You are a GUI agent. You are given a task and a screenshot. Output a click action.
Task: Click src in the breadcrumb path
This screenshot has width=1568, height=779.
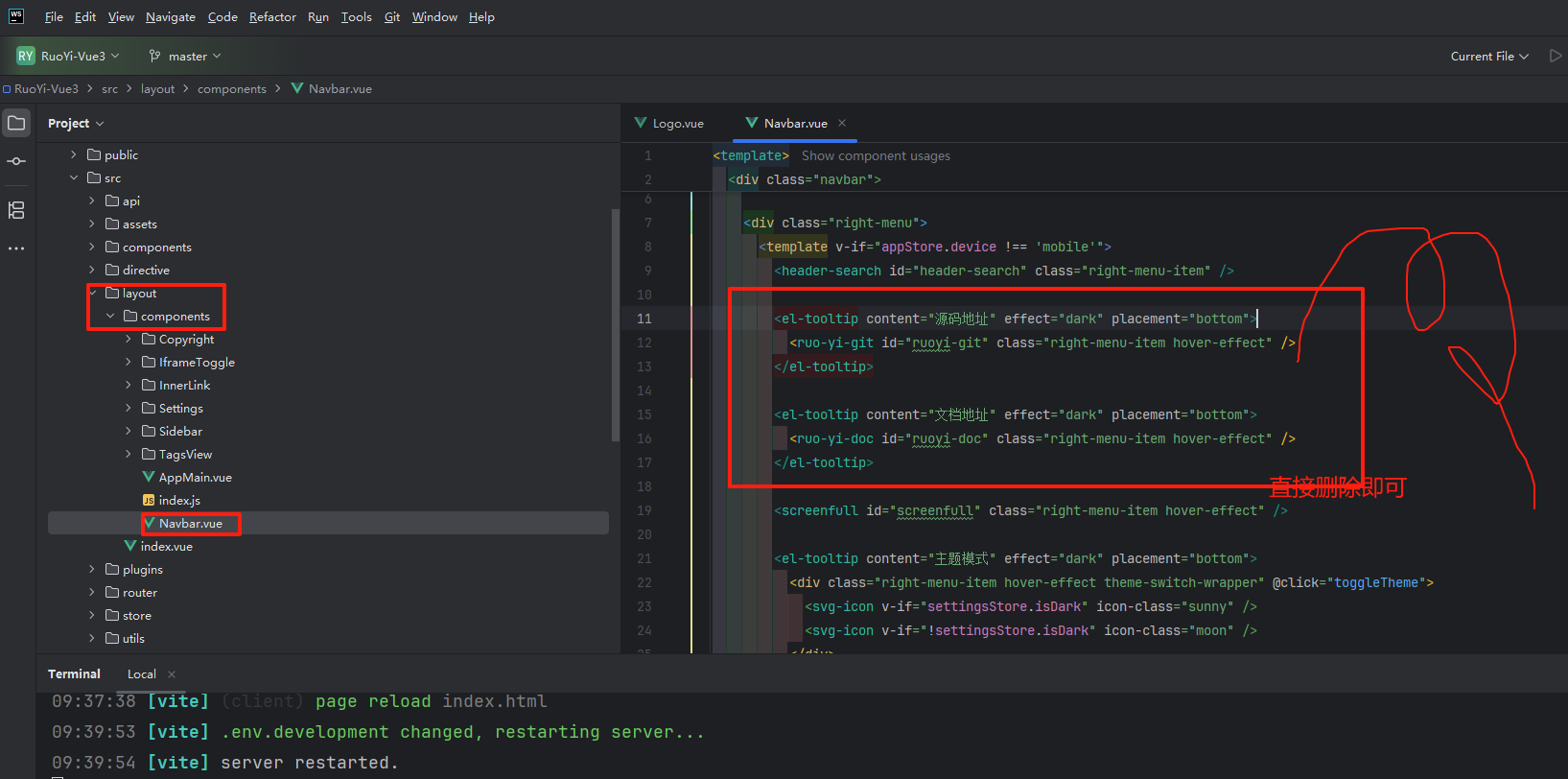pyautogui.click(x=109, y=88)
